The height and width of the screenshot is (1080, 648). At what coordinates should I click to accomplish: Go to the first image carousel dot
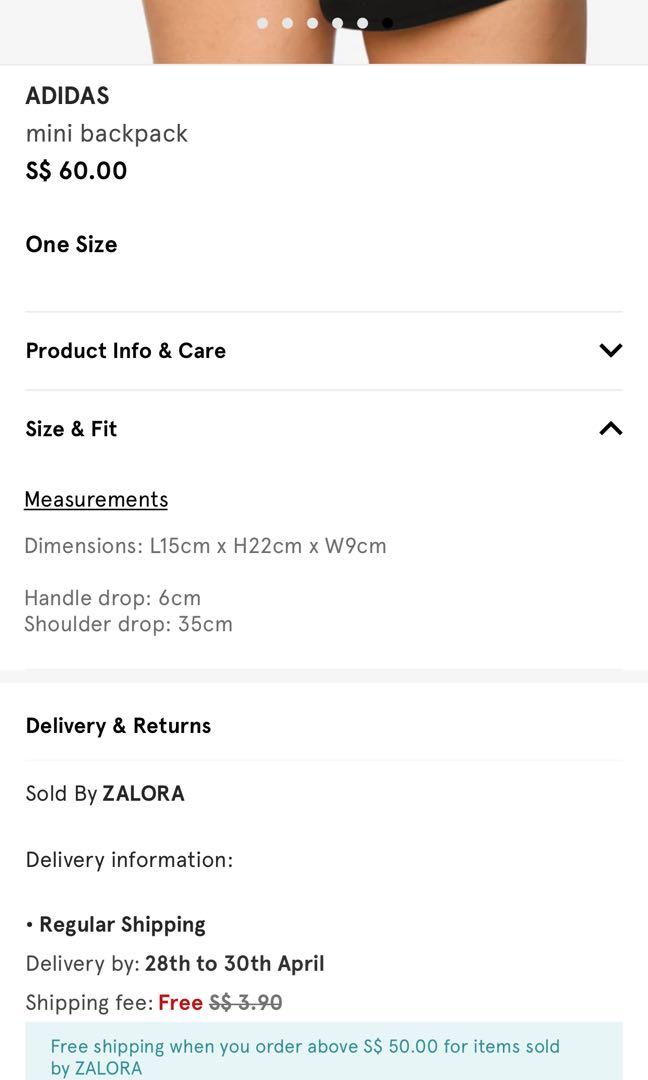tap(262, 23)
